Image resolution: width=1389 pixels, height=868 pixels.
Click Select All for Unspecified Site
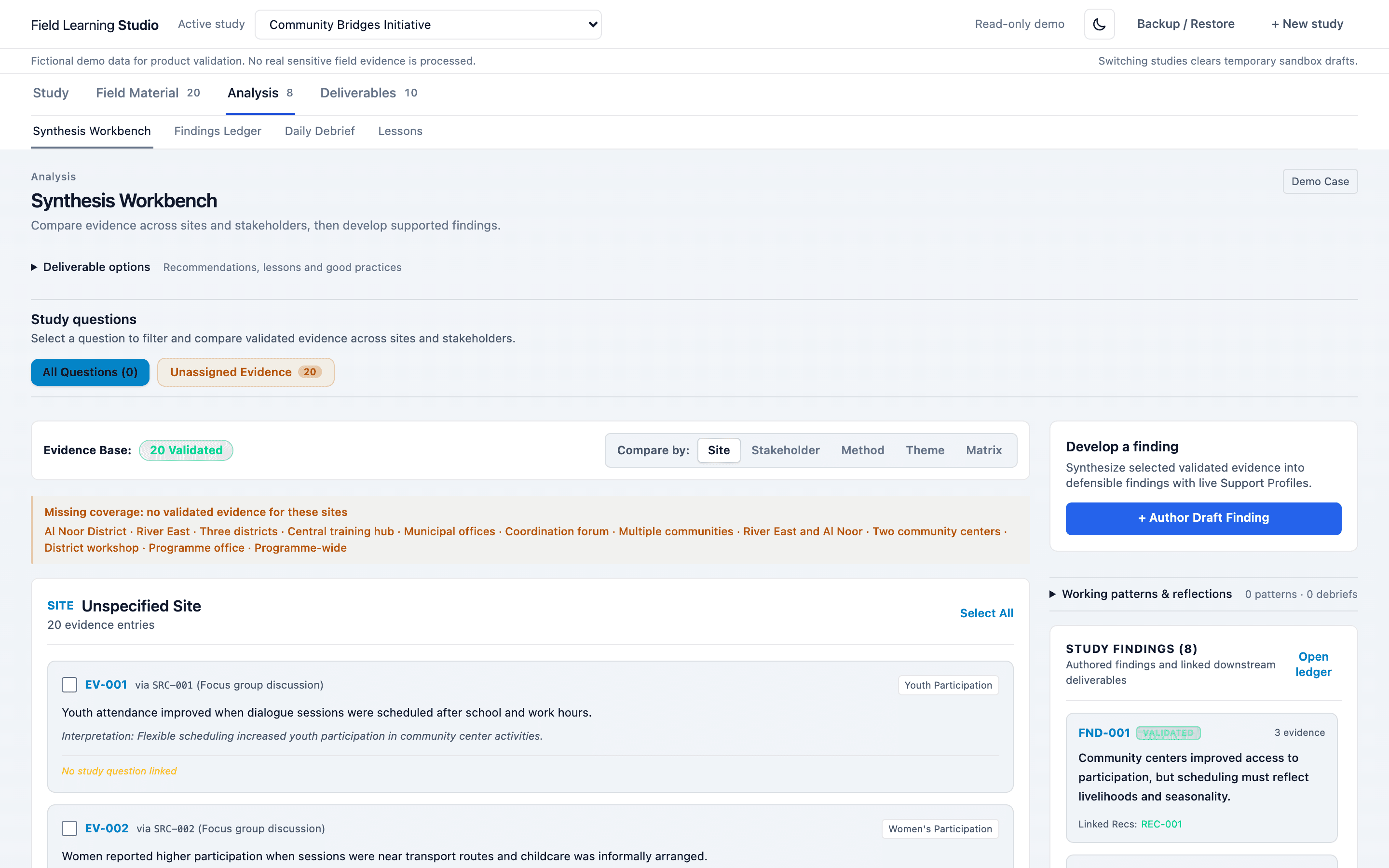click(x=987, y=613)
